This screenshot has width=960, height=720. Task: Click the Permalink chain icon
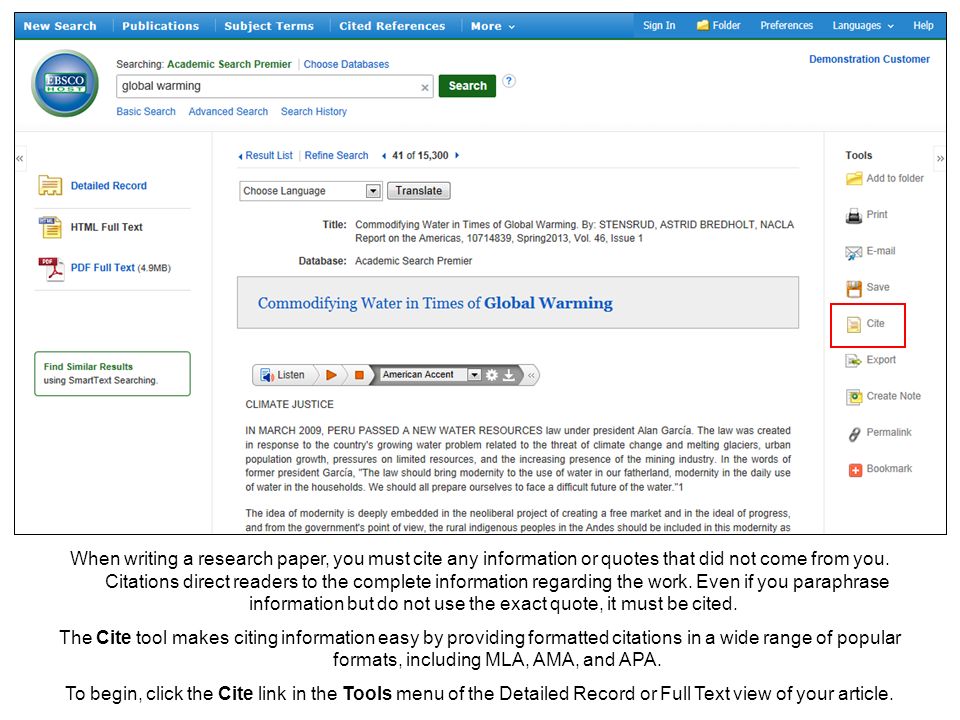click(854, 434)
